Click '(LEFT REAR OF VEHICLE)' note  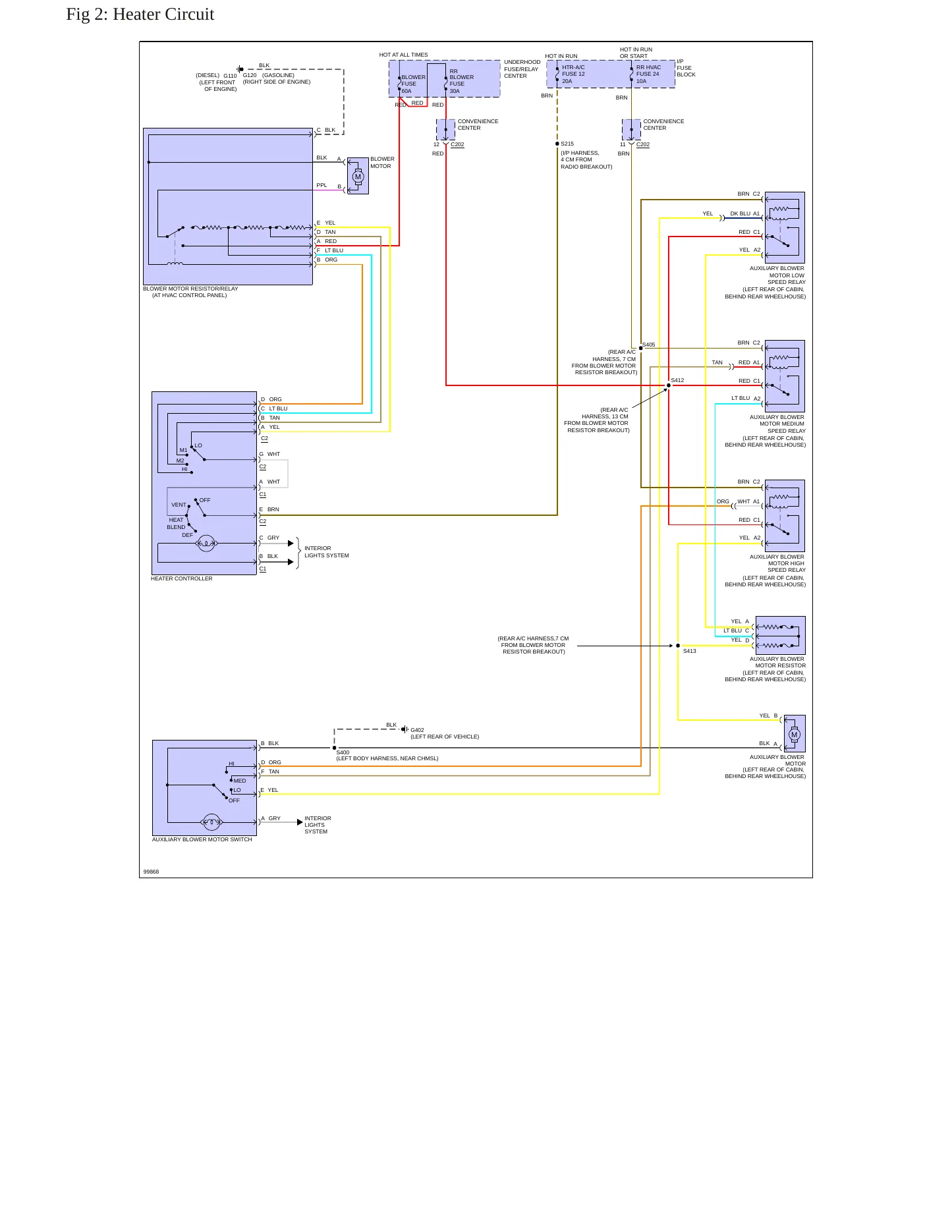point(445,737)
